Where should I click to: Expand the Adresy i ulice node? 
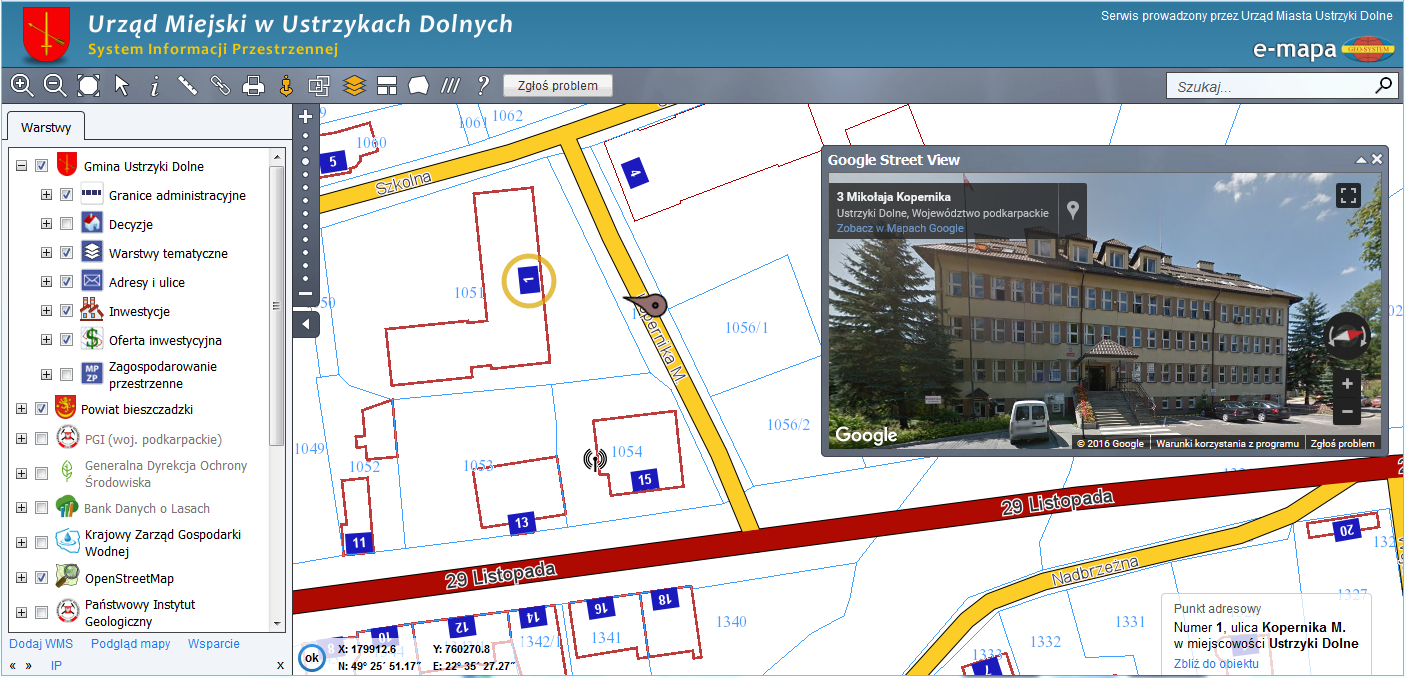[46, 282]
